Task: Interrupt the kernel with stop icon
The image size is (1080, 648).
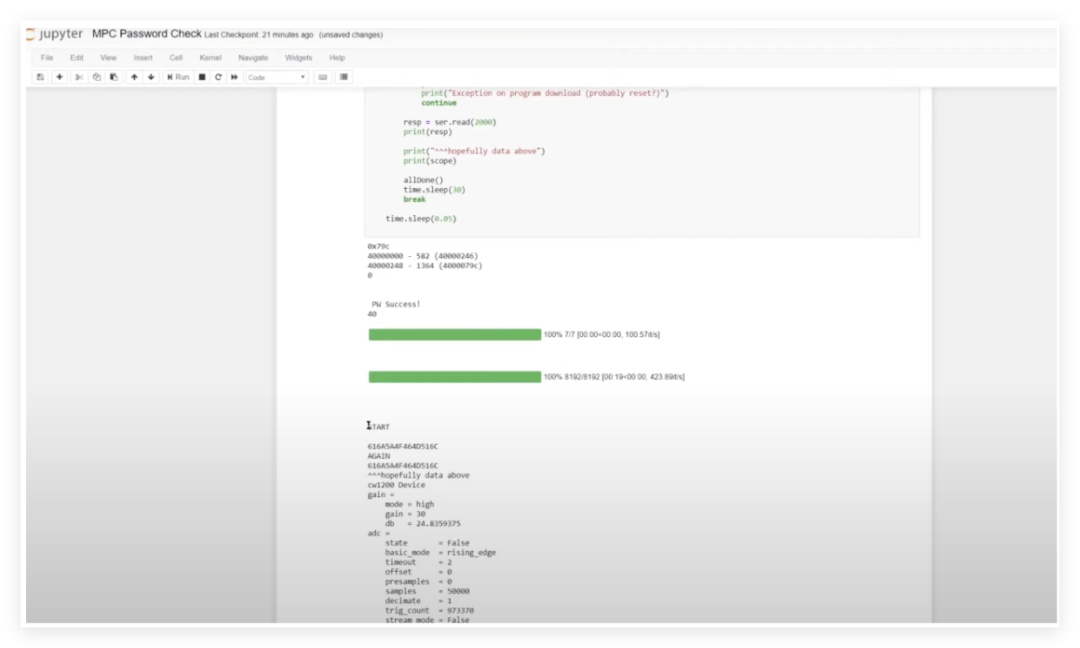Action: coord(202,77)
